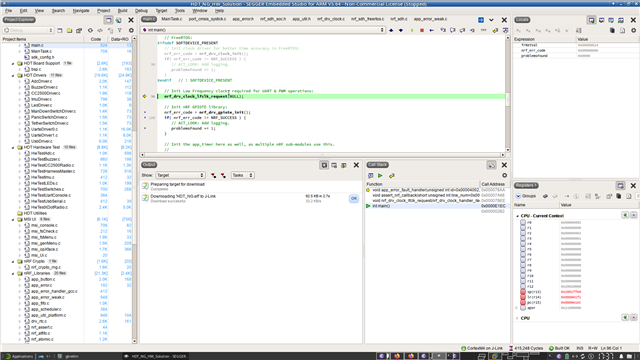Screen dimensions: 640x360
Task: Click the Project Explorer options gear icon
Action: pos(131,30)
